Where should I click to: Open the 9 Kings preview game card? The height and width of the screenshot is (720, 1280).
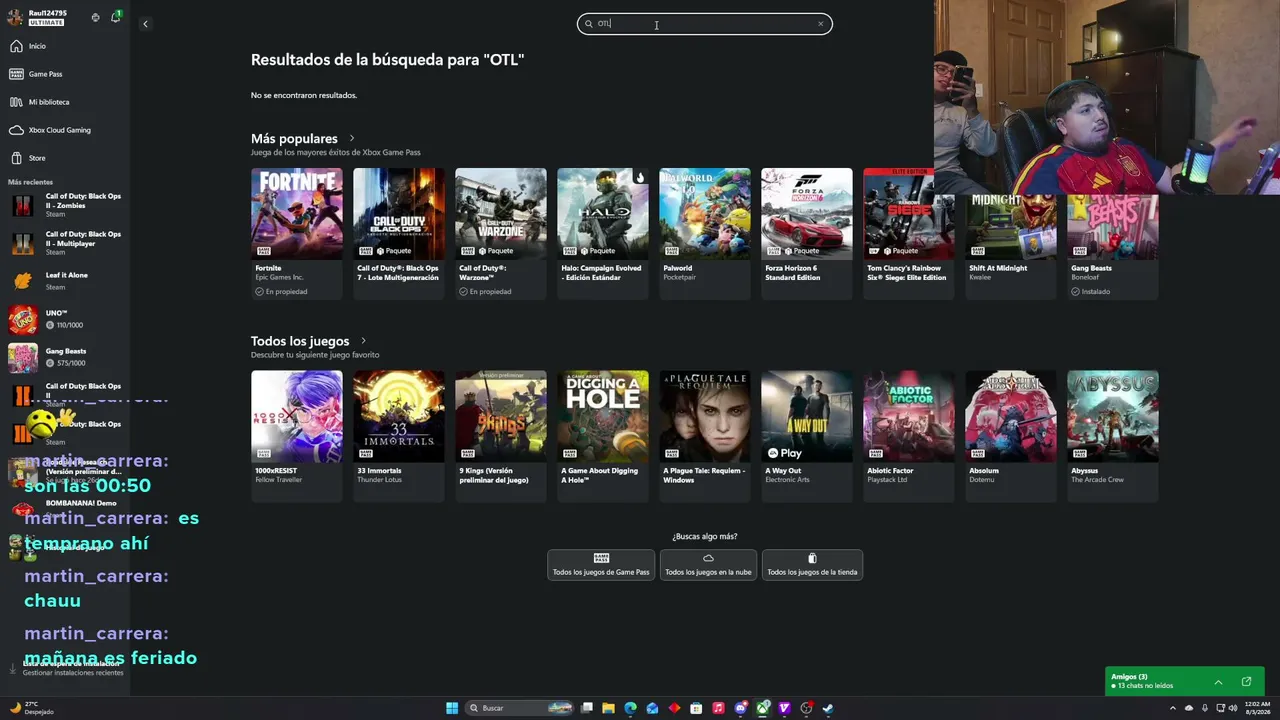pyautogui.click(x=500, y=435)
